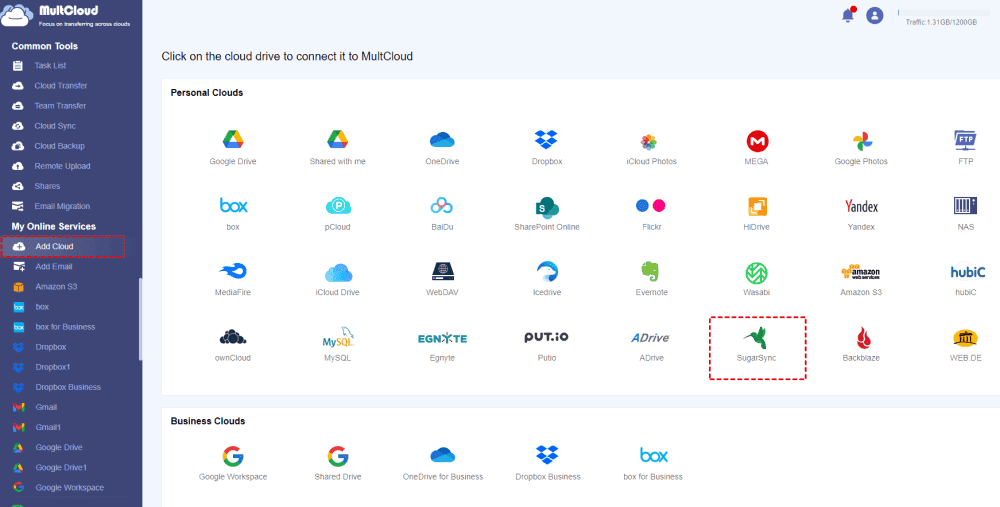Viewport: 1000px width, 507px height.
Task: Connect an FTP server
Action: tap(966, 148)
